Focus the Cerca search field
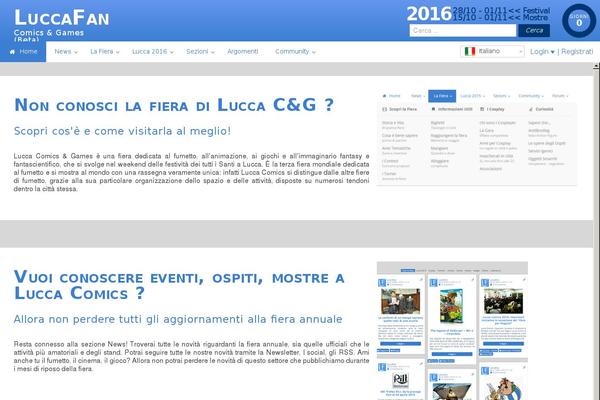The width and height of the screenshot is (600, 400). (463, 31)
